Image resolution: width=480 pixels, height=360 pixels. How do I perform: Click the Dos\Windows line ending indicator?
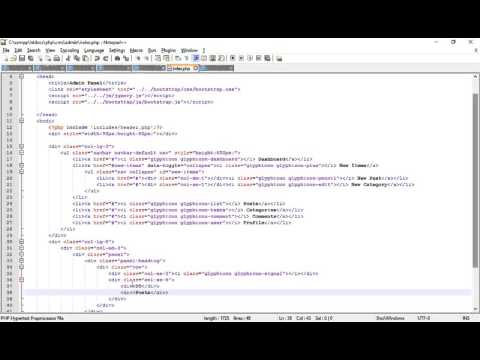pyautogui.click(x=390, y=318)
